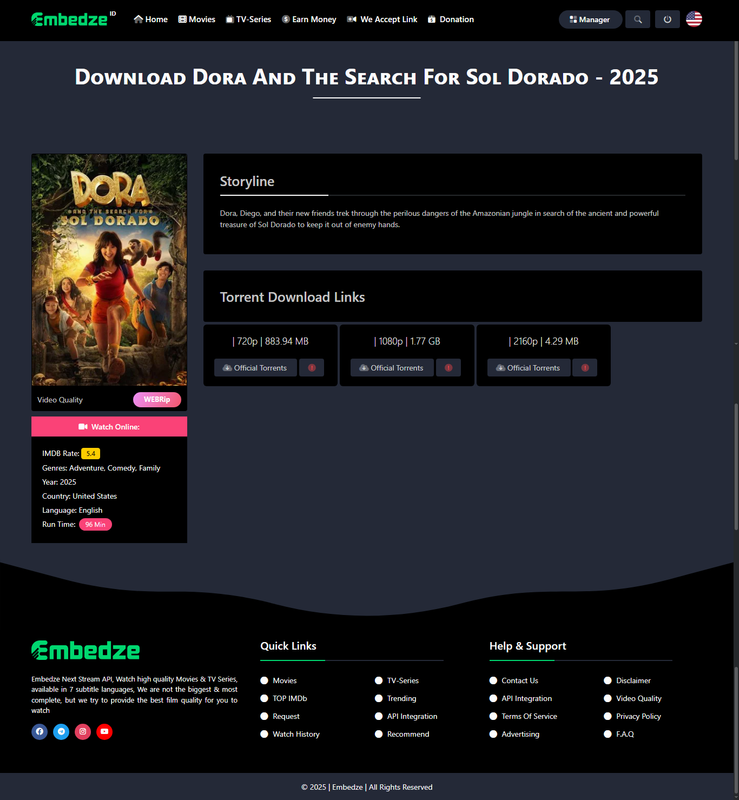
Task: Click the Language: English text
Action: click(72, 510)
